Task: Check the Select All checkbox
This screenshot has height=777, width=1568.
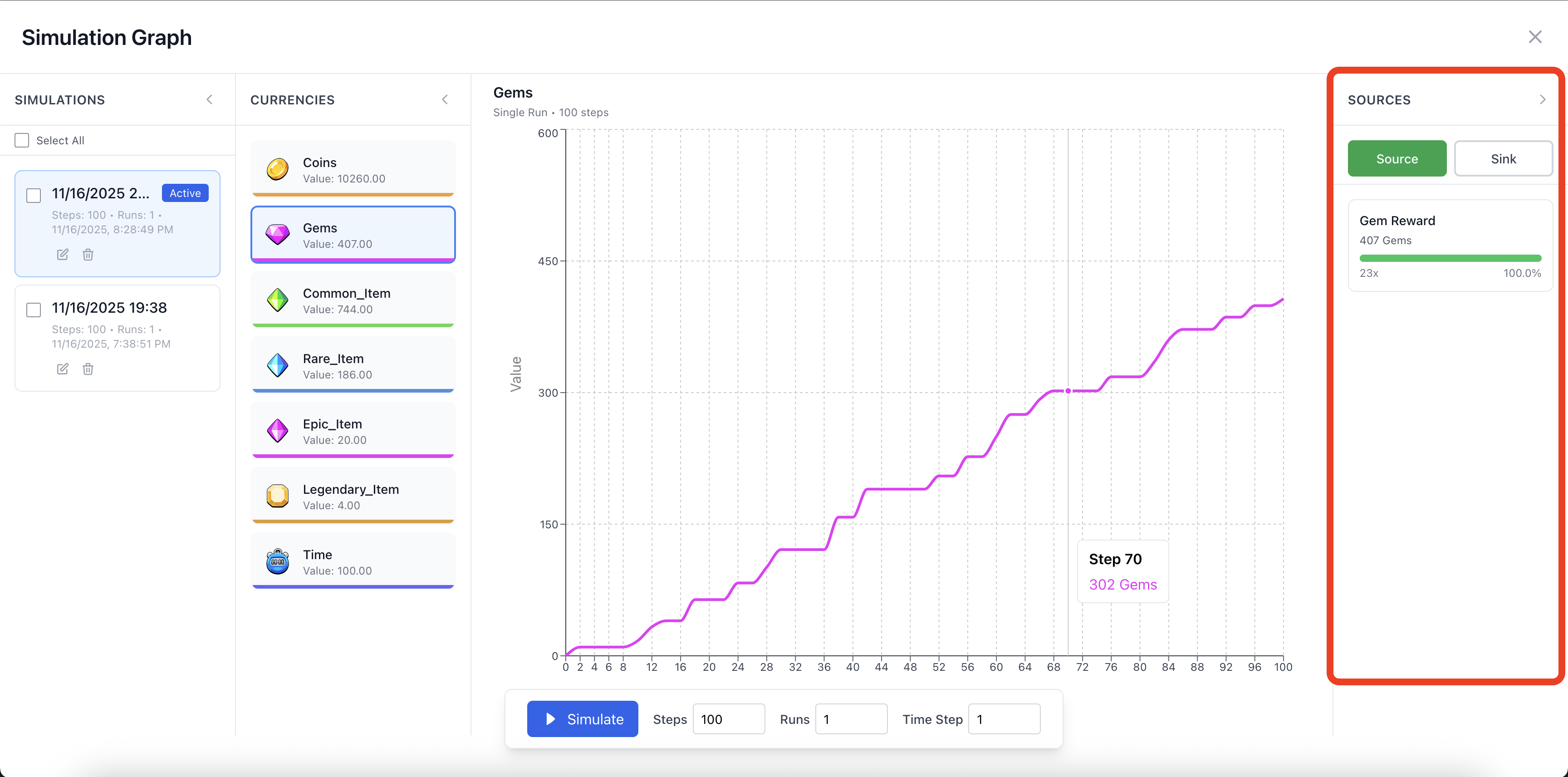Action: pos(22,141)
